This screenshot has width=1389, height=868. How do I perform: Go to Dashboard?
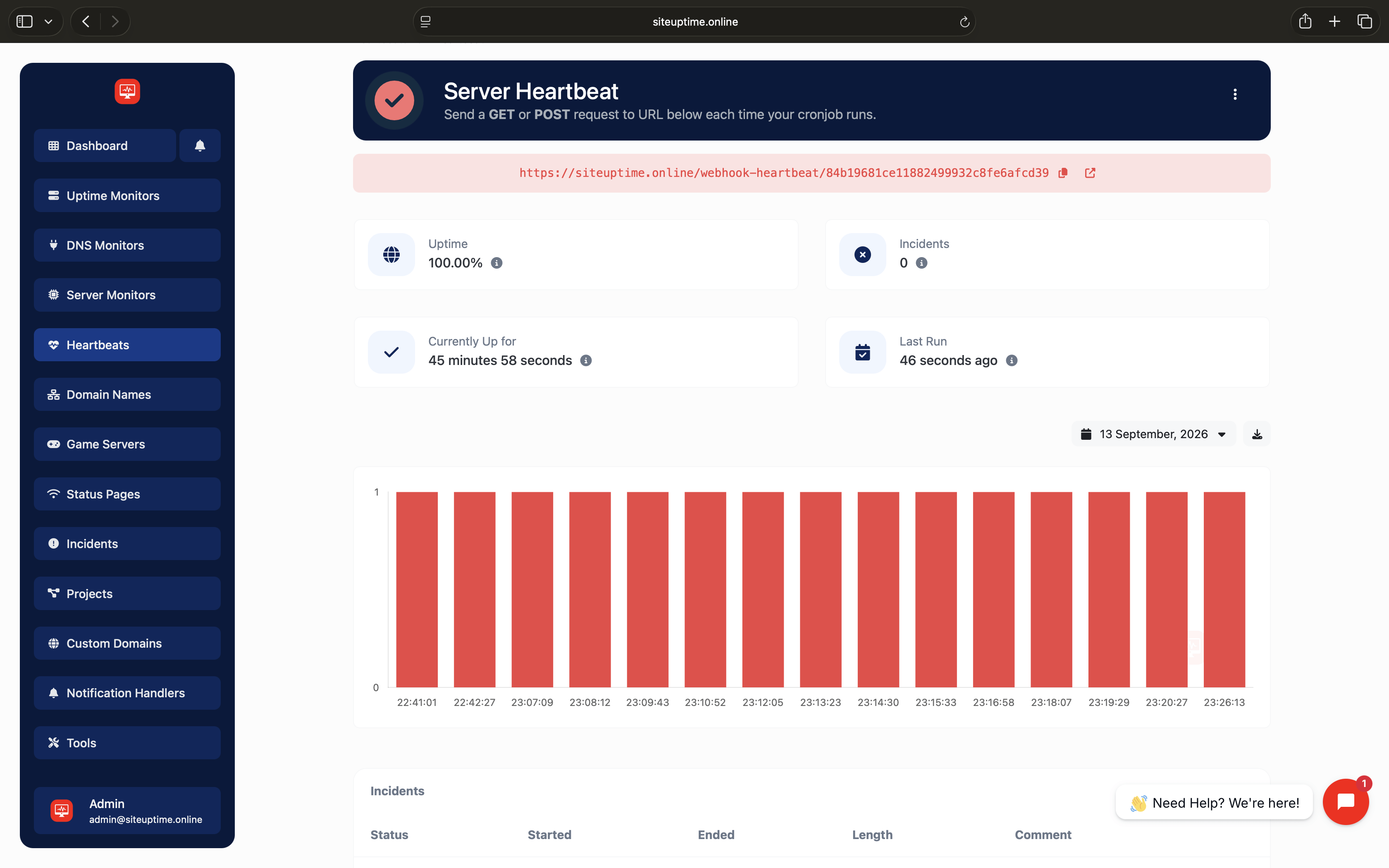[x=105, y=146]
